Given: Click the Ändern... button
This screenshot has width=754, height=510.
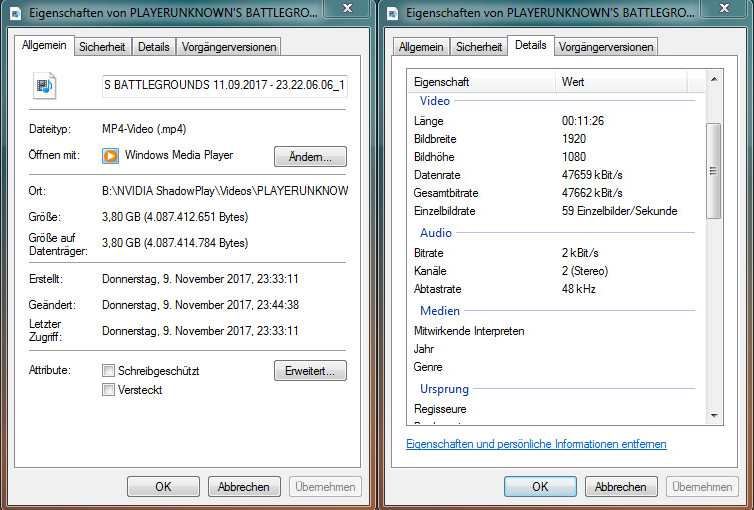Looking at the screenshot, I should point(310,157).
